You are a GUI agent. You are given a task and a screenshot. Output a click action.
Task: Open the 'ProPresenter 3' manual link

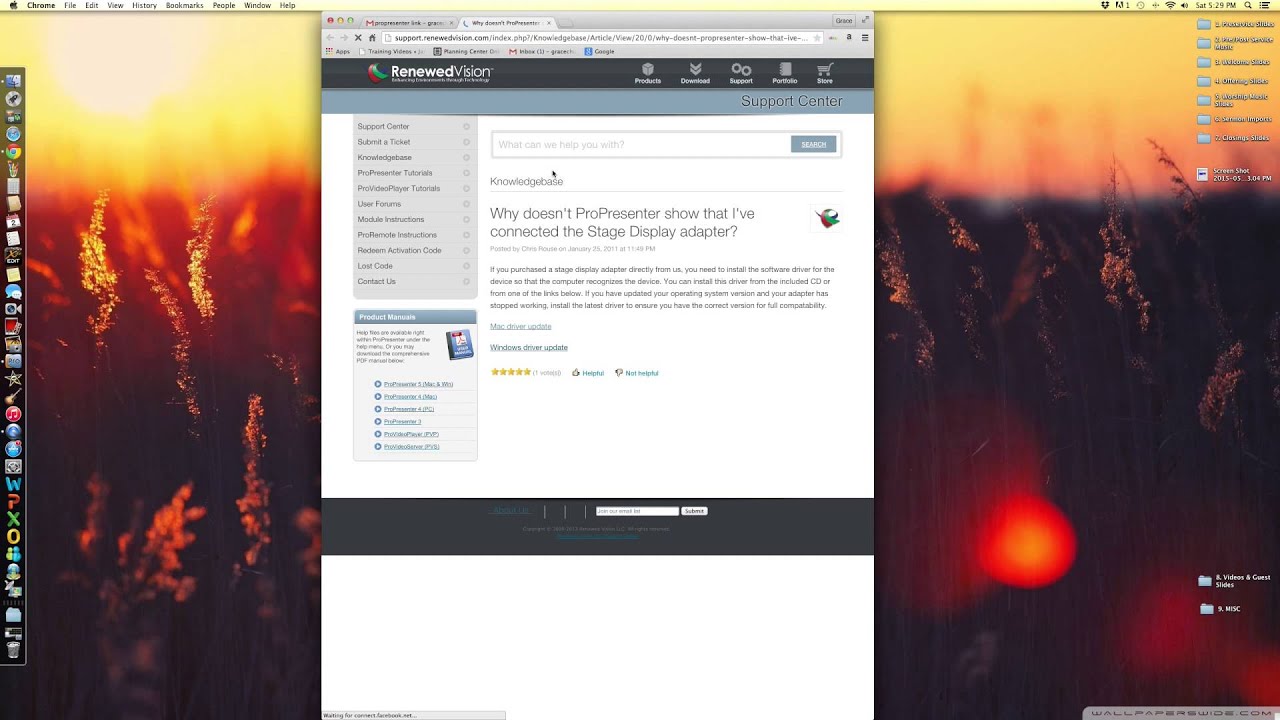[402, 422]
